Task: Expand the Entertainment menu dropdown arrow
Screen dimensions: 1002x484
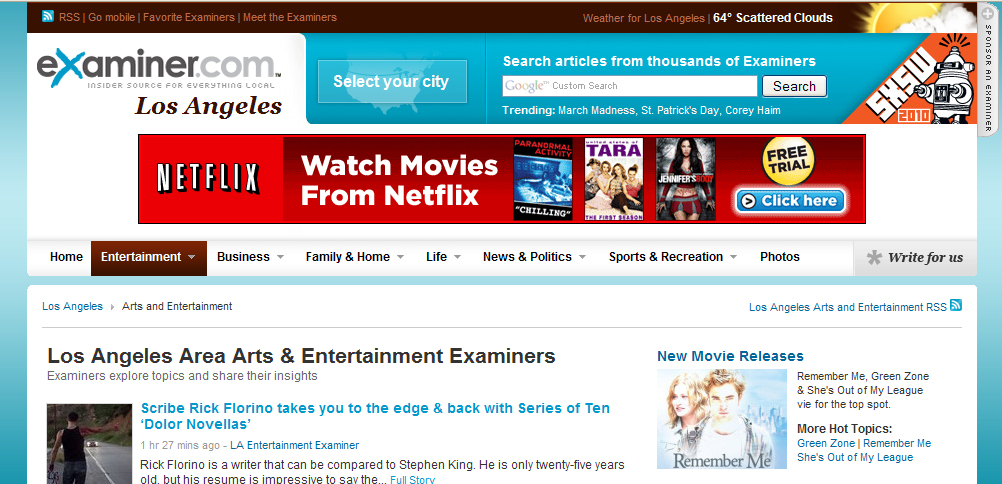Action: pos(191,257)
